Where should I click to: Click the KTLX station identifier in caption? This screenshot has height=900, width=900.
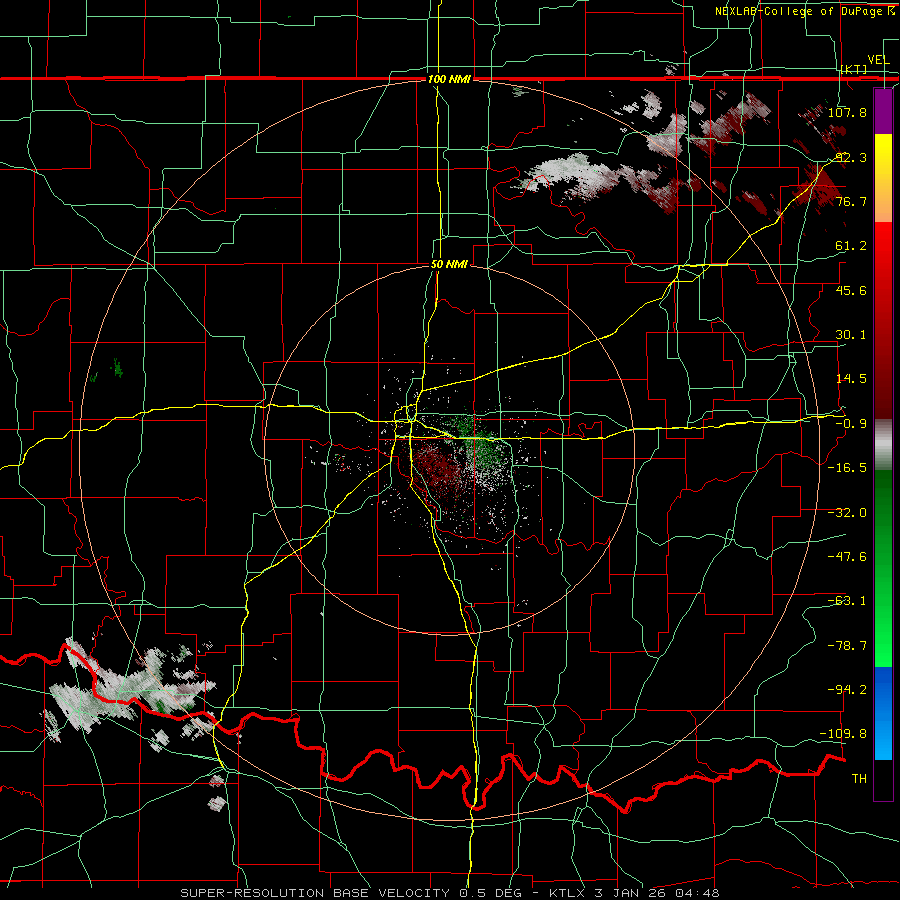point(569,893)
